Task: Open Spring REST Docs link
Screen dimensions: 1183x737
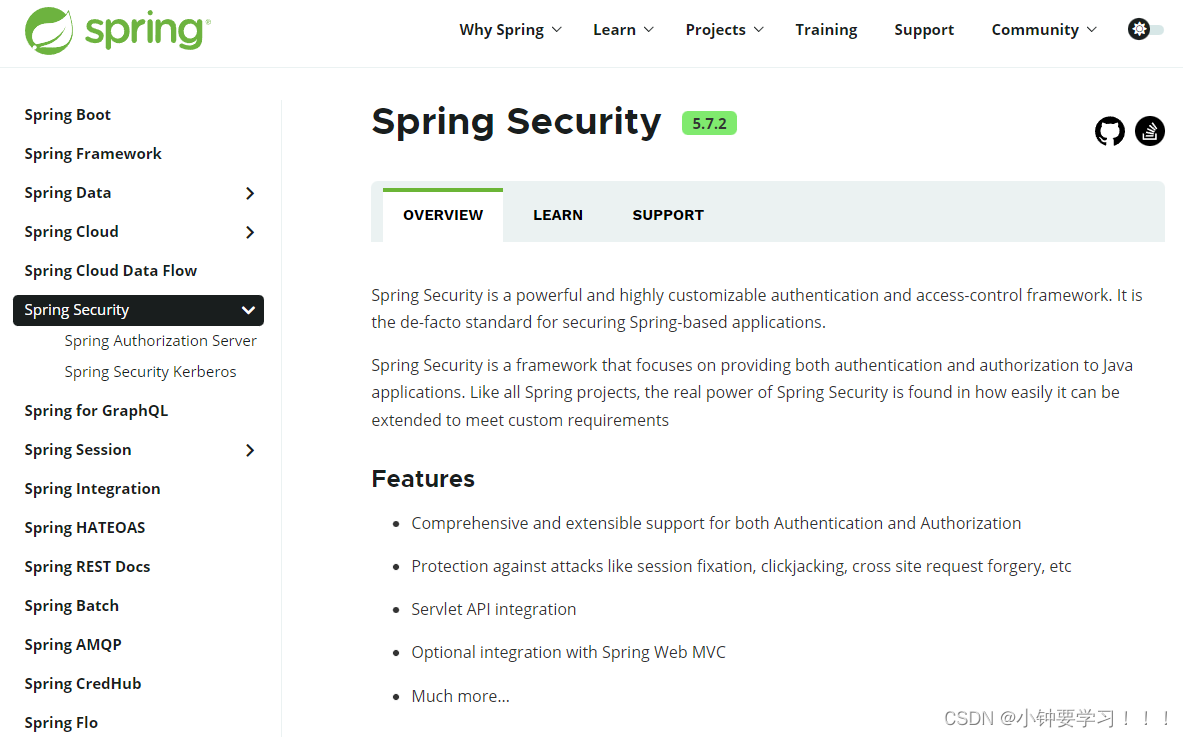Action: 87,567
